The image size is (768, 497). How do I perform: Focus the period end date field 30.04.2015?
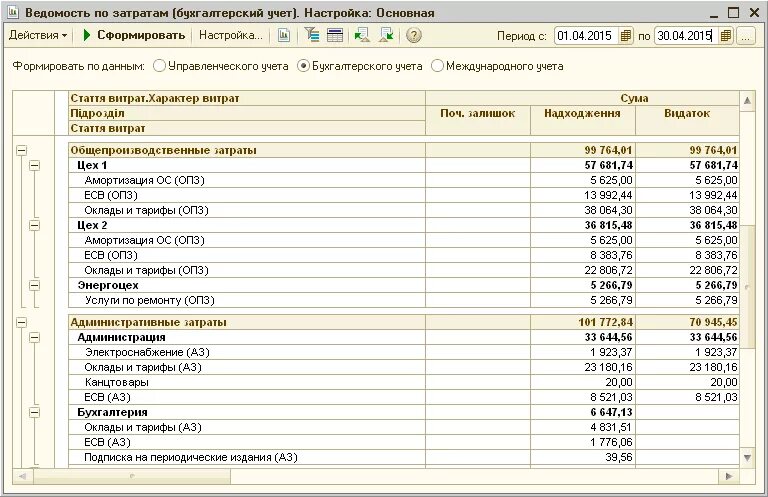(x=686, y=36)
